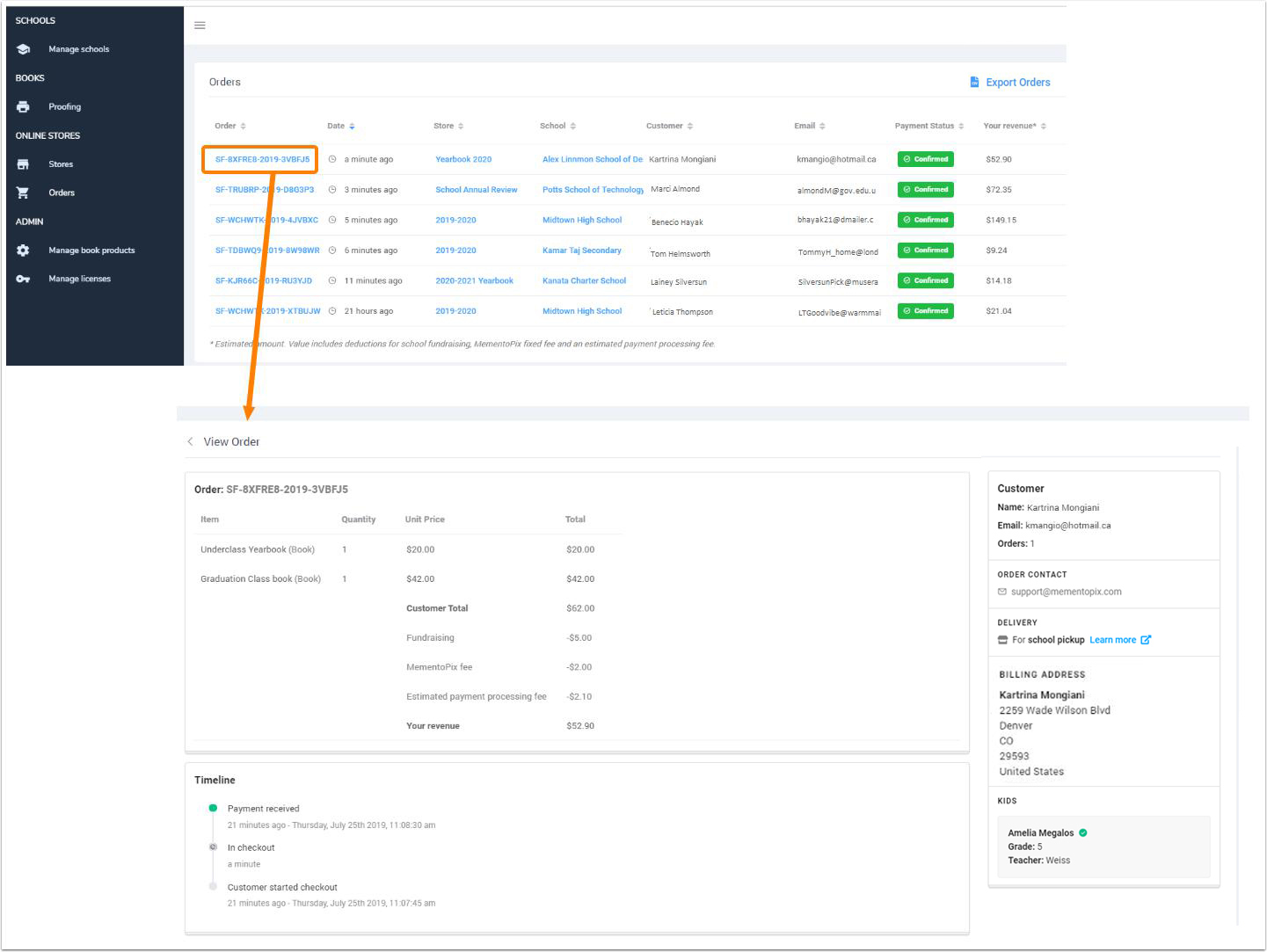The height and width of the screenshot is (952, 1267).
Task: Click Confirmed badge for $9.24 order
Action: click(x=925, y=251)
